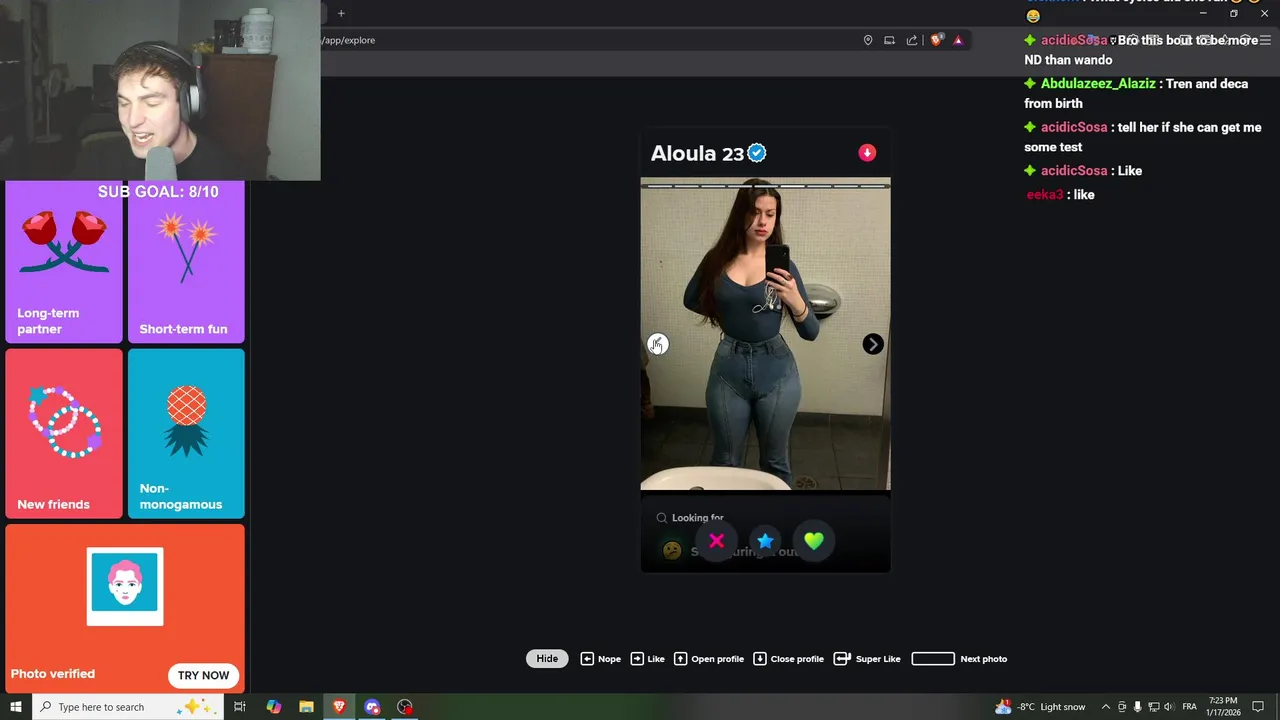Click the Type here to search box

pyautogui.click(x=128, y=707)
